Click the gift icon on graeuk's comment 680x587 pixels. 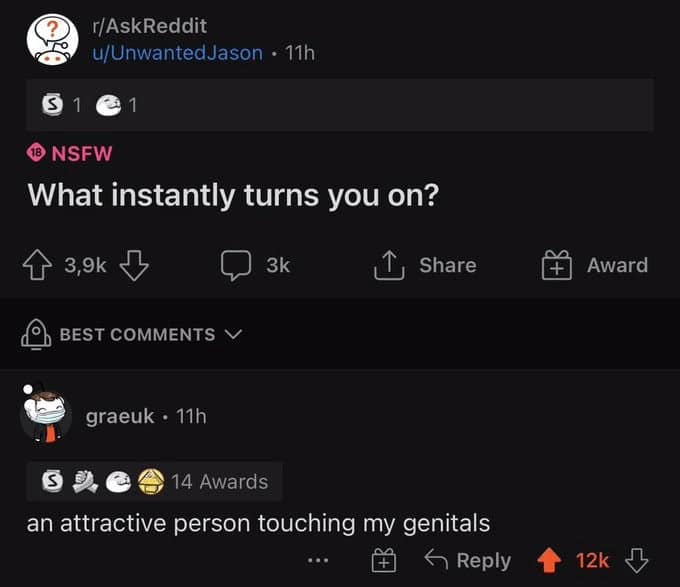point(384,561)
